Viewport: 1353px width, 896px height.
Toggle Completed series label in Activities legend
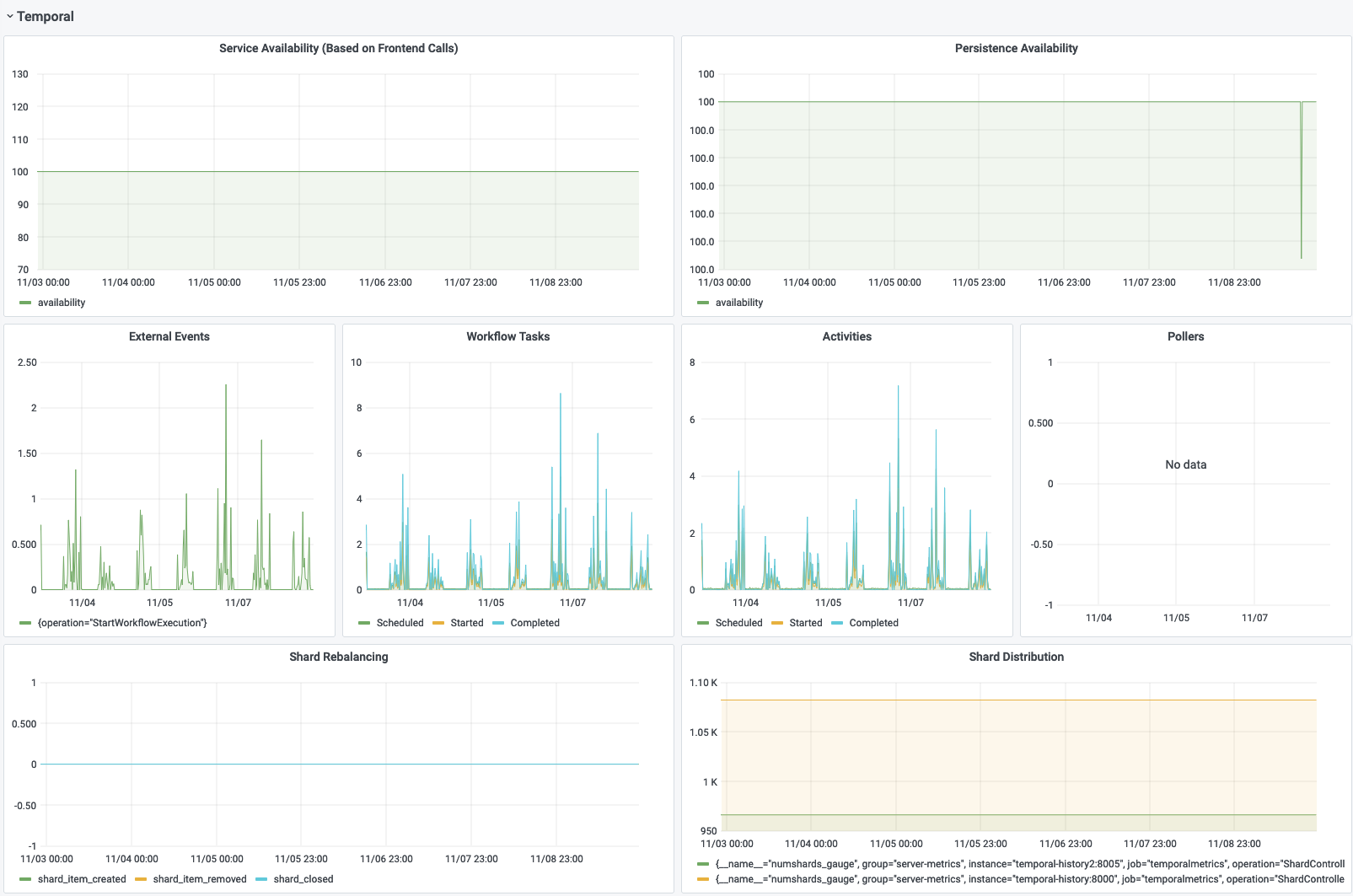click(874, 623)
